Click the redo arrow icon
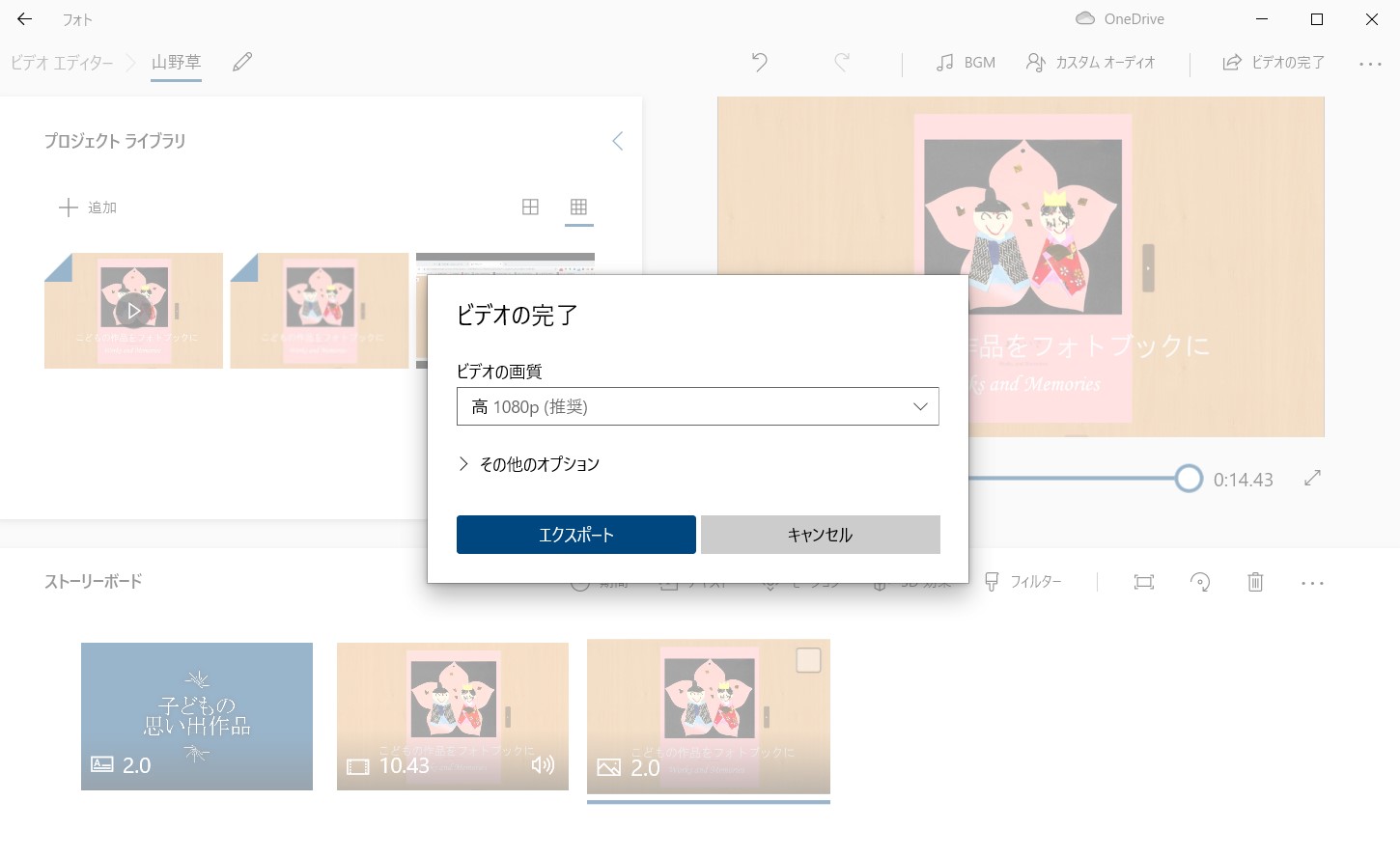This screenshot has width=1400, height=856. pyautogui.click(x=842, y=63)
